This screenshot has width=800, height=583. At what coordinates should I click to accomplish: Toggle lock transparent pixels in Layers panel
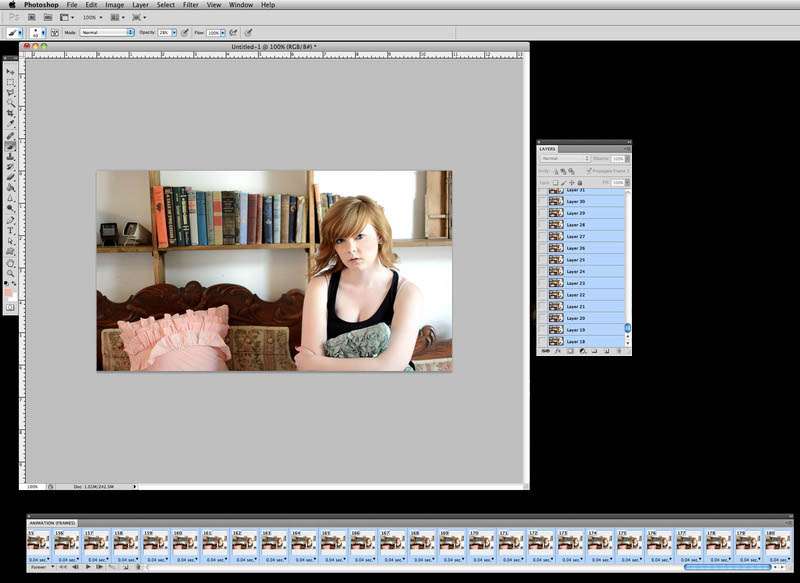(x=556, y=183)
